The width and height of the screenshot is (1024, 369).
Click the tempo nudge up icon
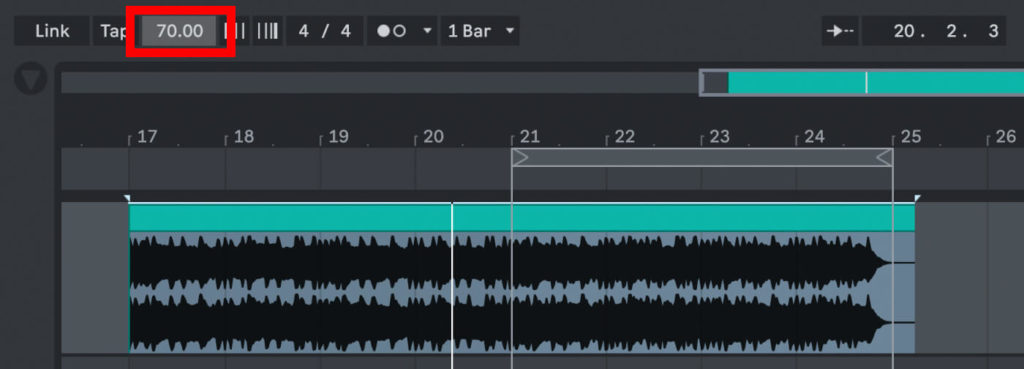267,31
